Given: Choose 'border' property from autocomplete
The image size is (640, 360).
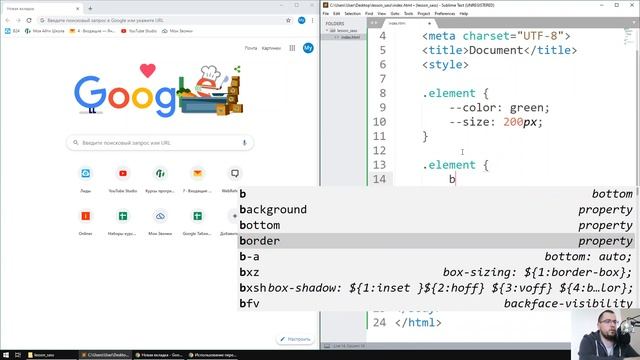Looking at the screenshot, I should [436, 241].
